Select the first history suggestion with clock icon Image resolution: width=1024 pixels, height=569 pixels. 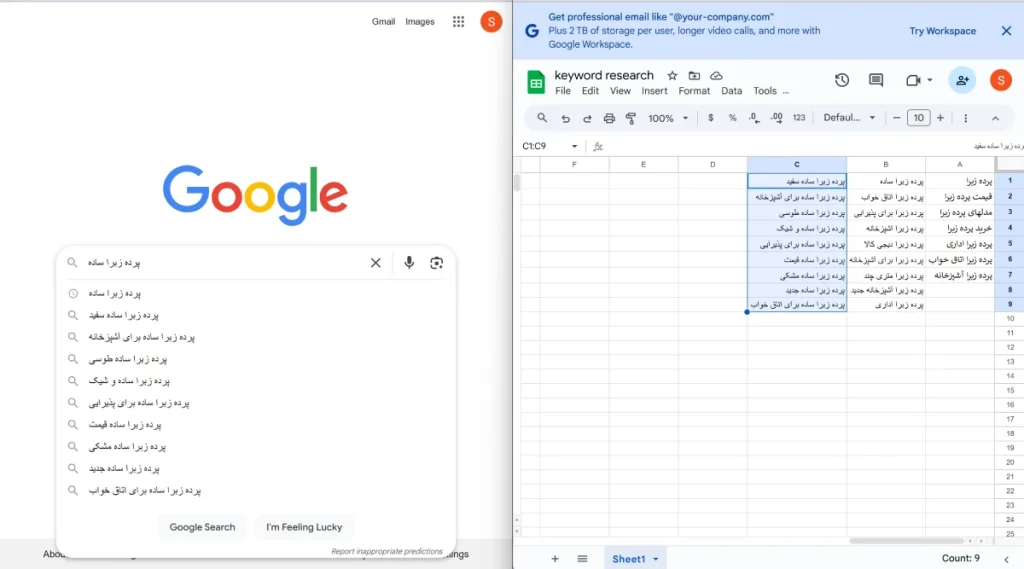(255, 293)
